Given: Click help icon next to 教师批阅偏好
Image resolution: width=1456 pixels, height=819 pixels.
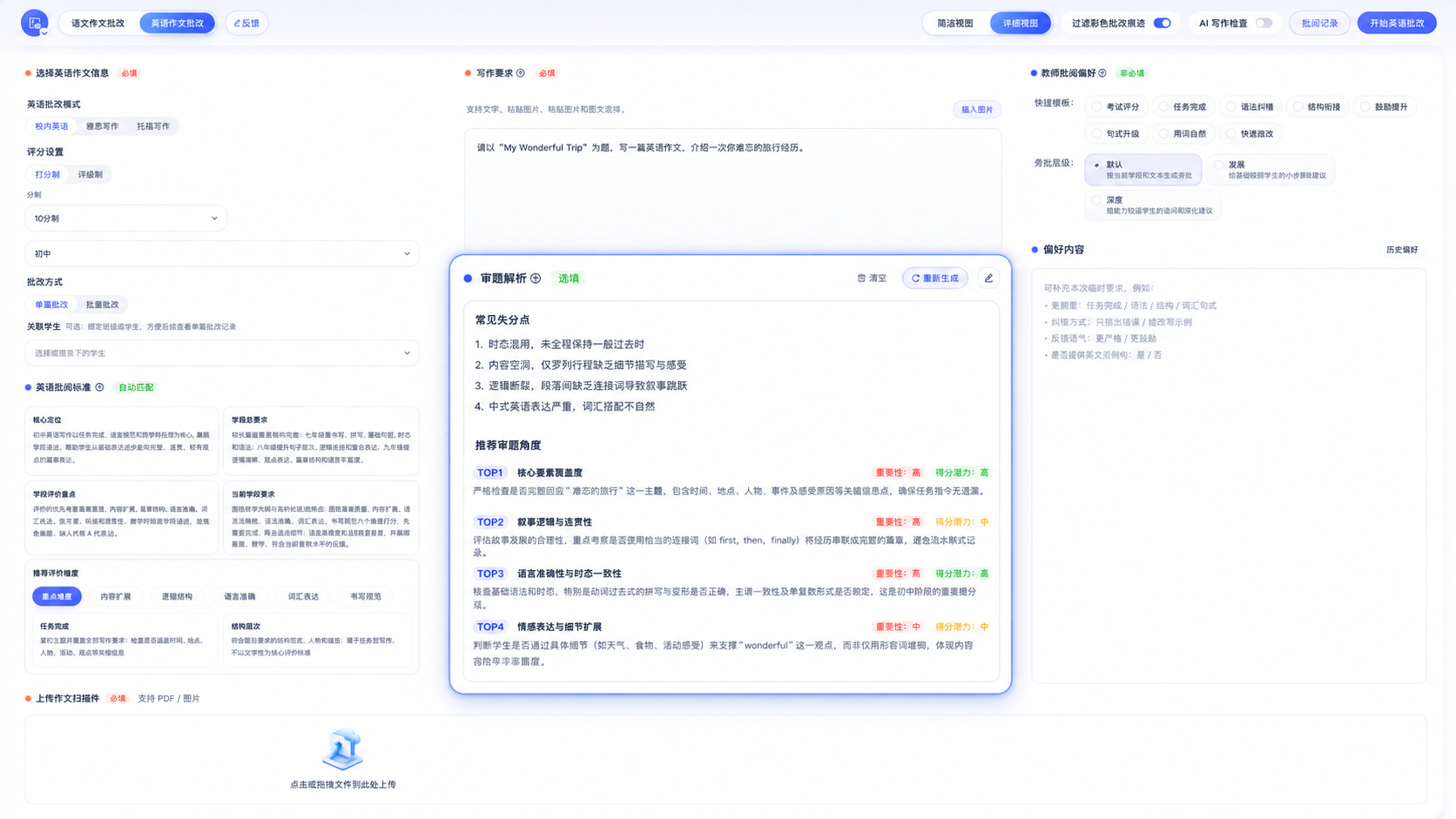Looking at the screenshot, I should (1102, 73).
